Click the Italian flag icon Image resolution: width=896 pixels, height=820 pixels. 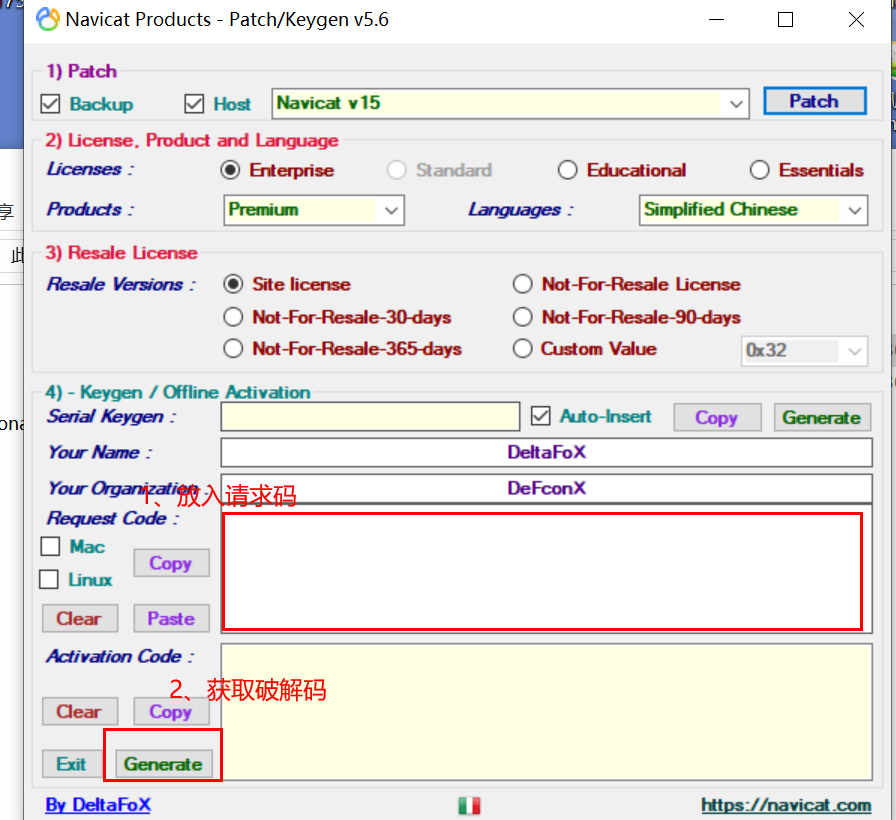point(469,806)
